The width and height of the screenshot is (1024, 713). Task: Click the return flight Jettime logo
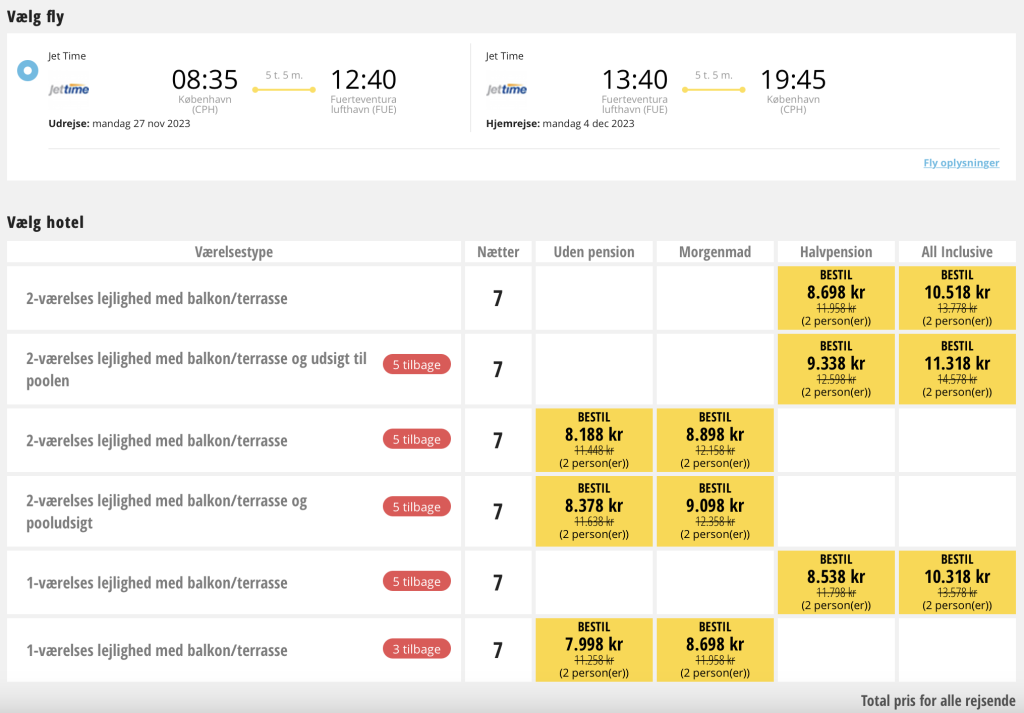pyautogui.click(x=507, y=89)
